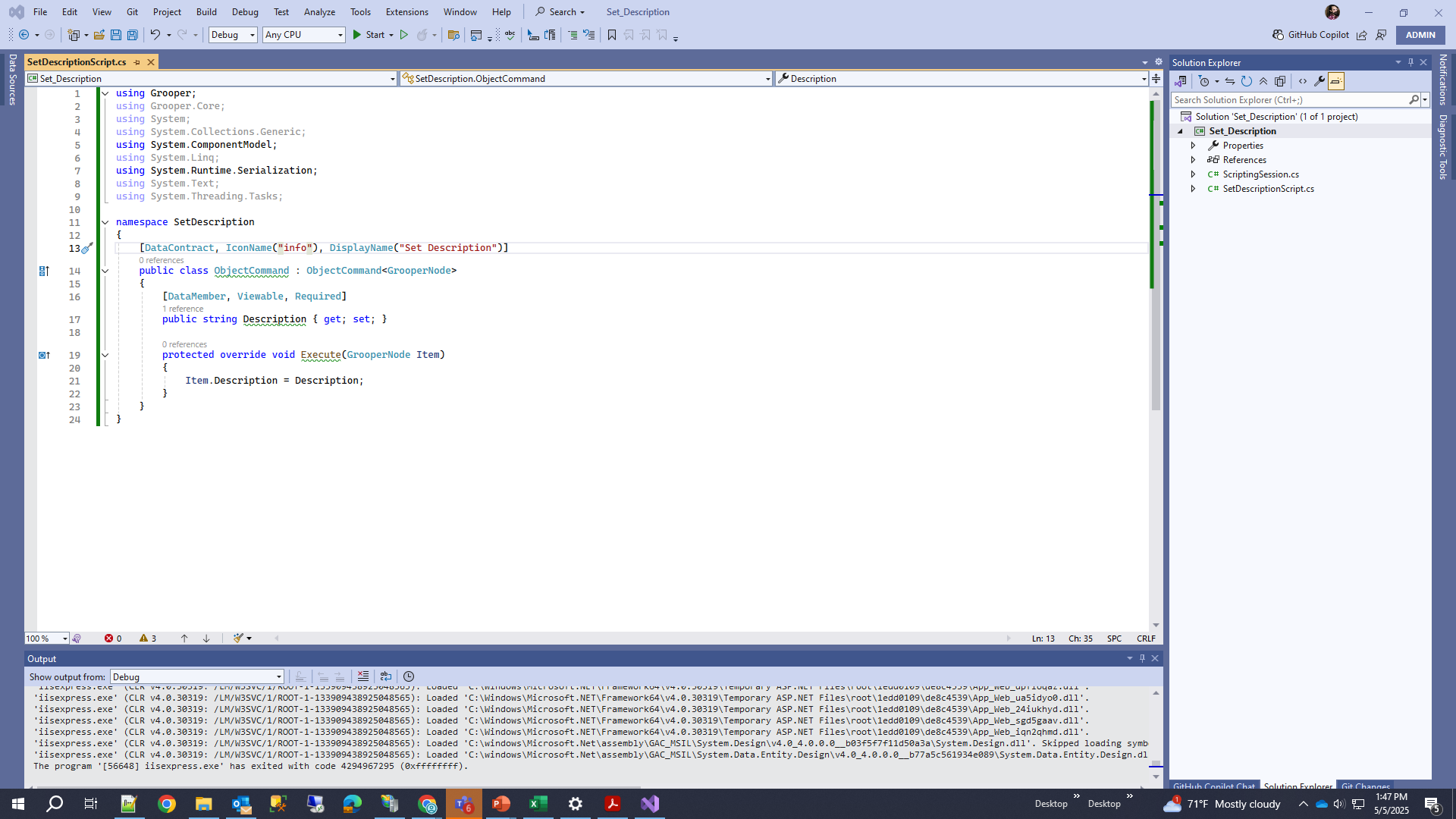Clear all Output pane text
Screen dimensions: 1456x819
363,676
